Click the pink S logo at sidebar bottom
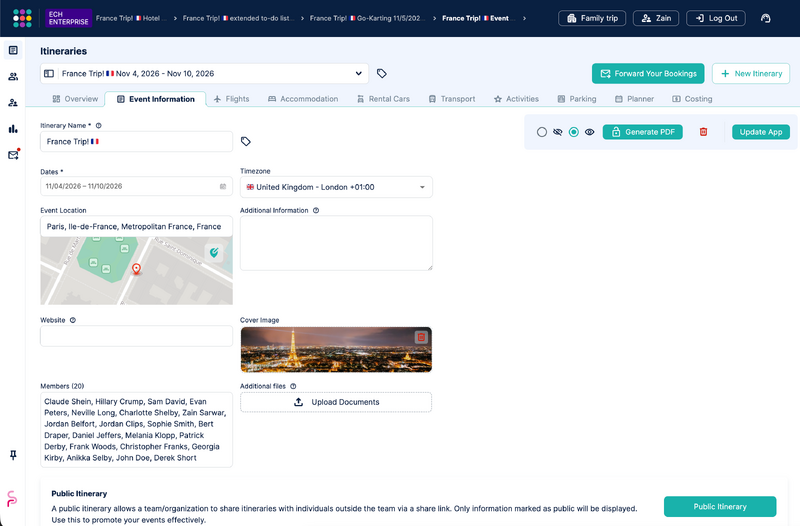Image resolution: width=800 pixels, height=526 pixels. (12, 498)
